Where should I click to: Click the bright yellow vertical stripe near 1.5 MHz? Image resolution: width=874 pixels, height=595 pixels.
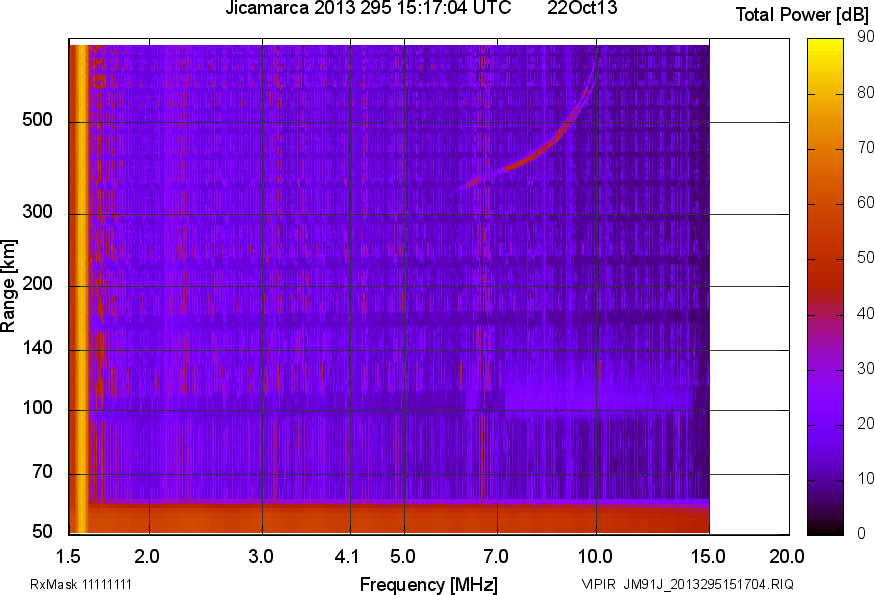(x=82, y=289)
